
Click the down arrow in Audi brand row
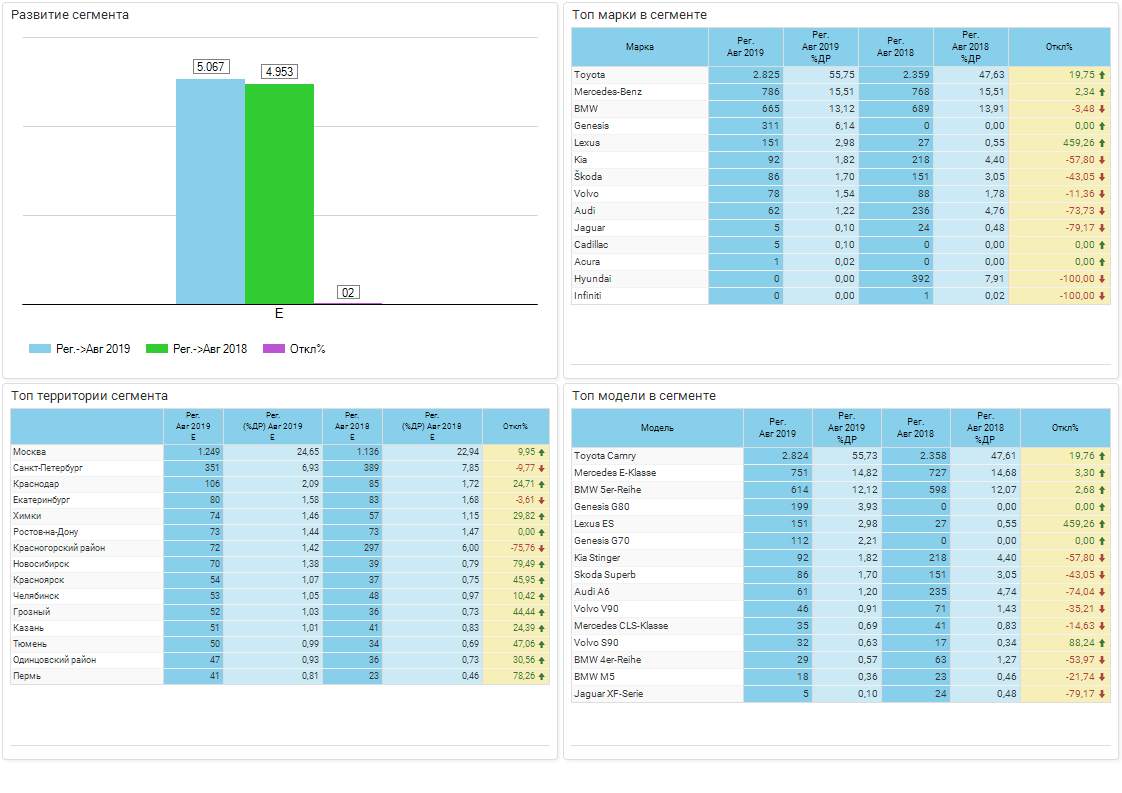coord(1102,211)
